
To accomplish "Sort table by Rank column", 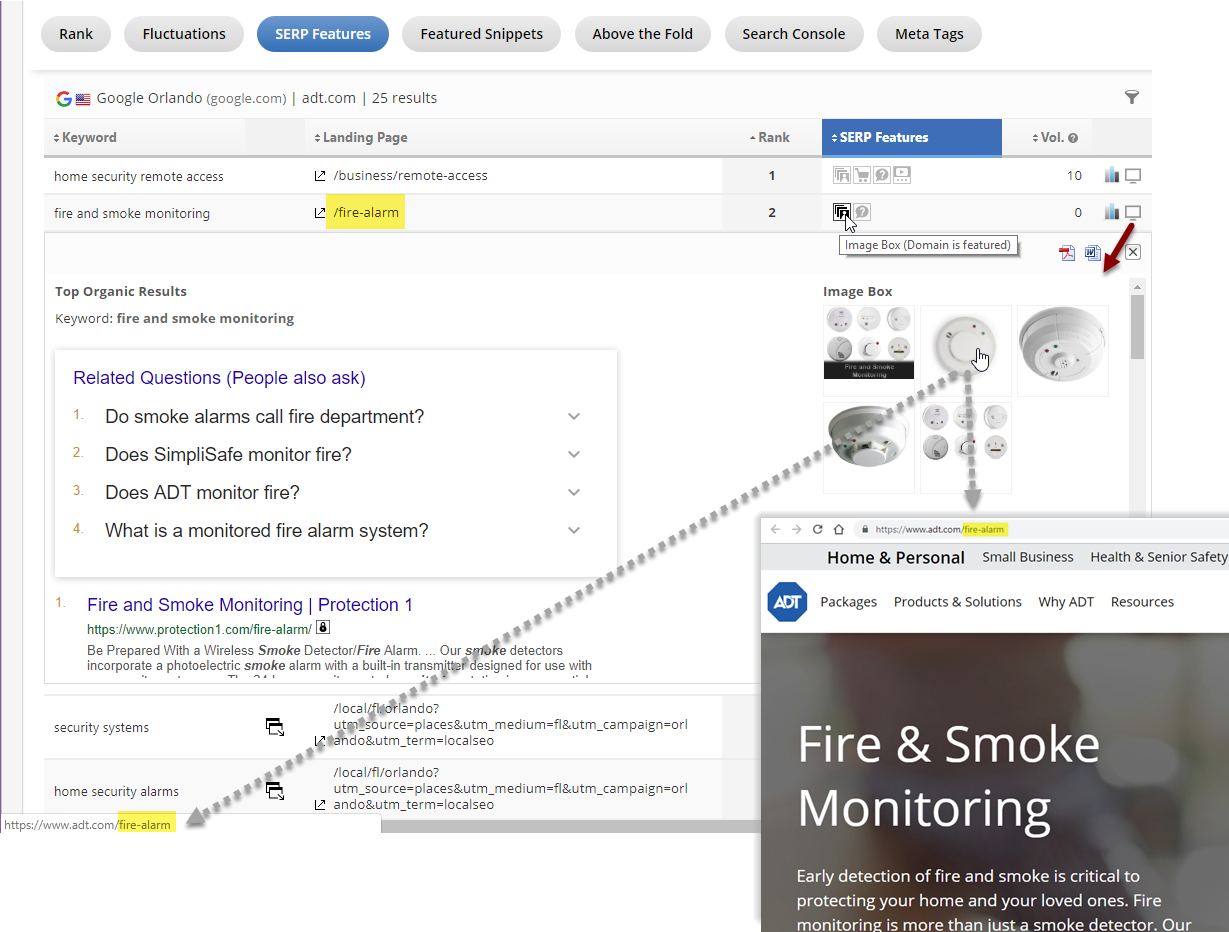I will pyautogui.click(x=769, y=138).
